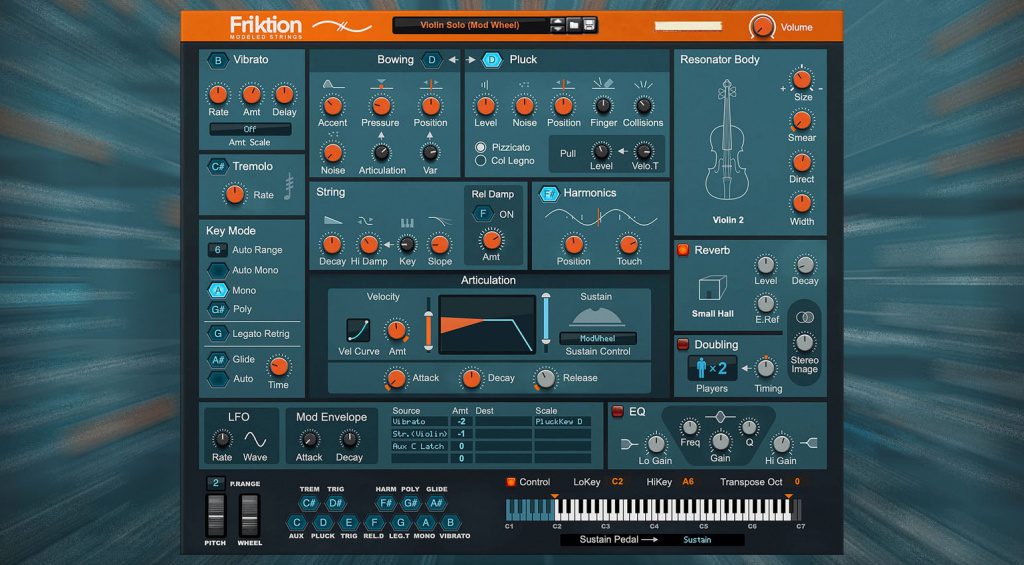Viewport: 1024px width, 565px height.
Task: Toggle the Glide A# option
Action: (x=217, y=359)
